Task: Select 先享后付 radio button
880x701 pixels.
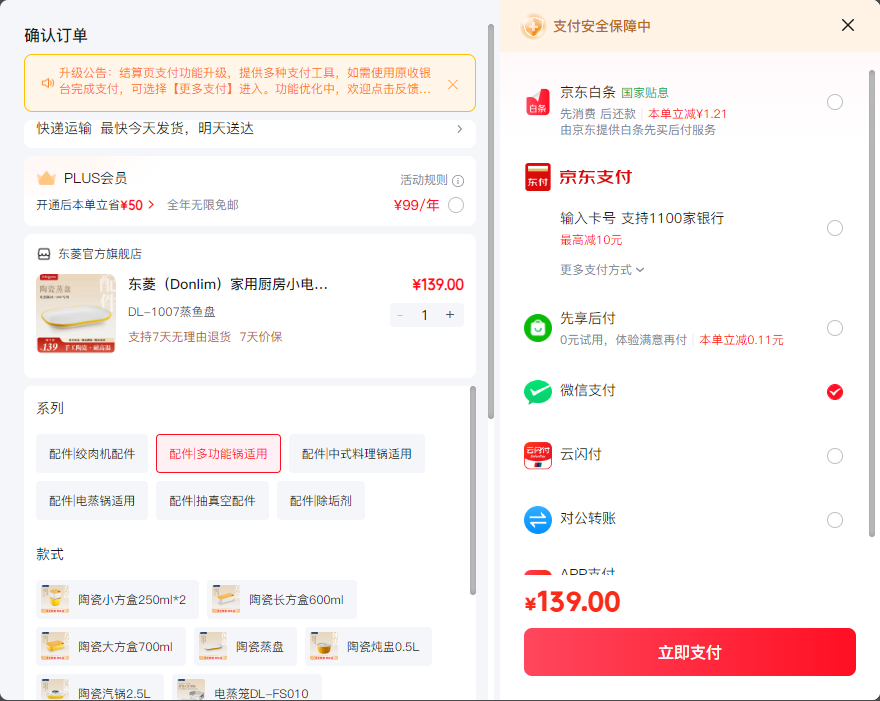Action: coord(835,328)
